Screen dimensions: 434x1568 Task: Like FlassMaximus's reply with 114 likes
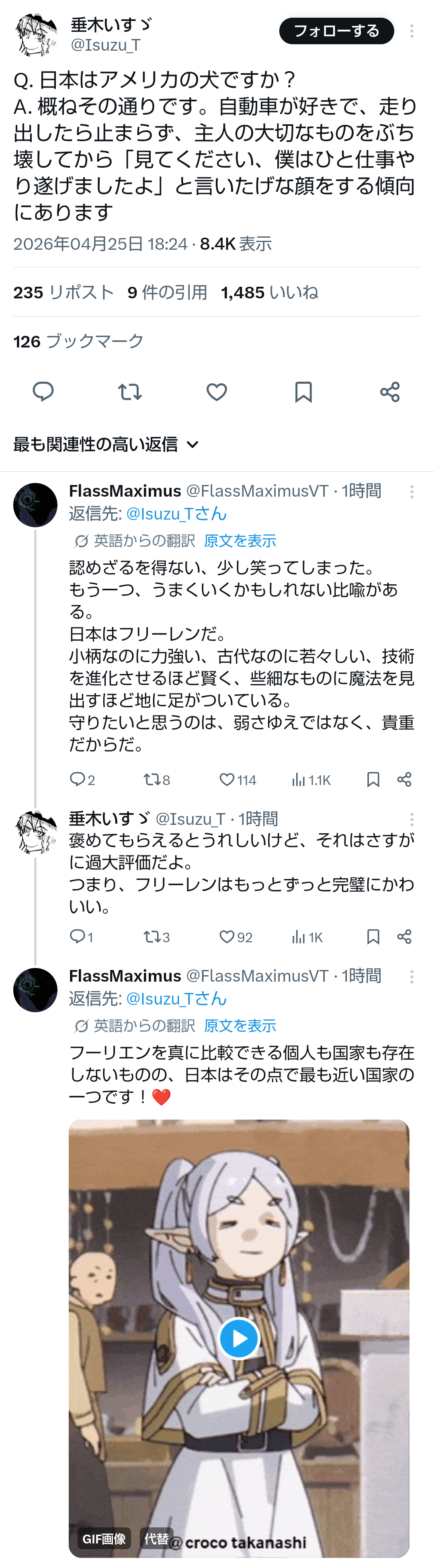(227, 780)
